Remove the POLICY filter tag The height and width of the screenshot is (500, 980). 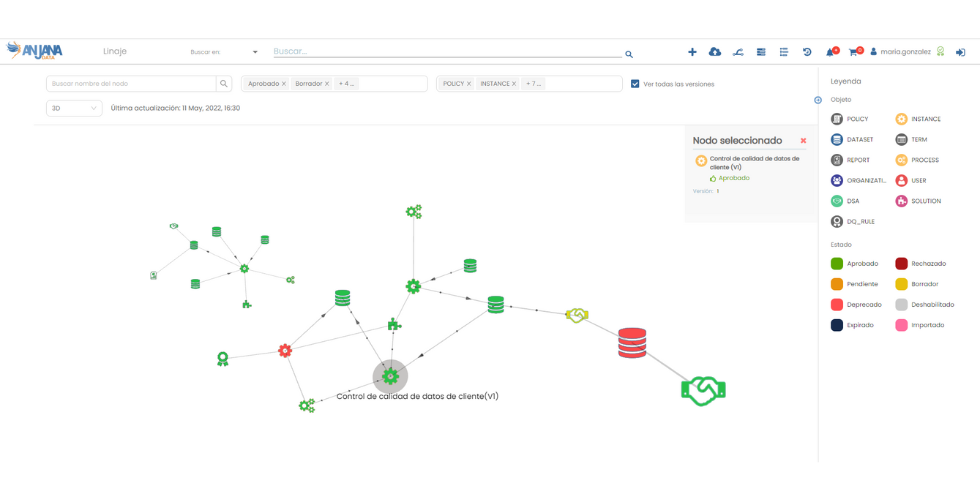point(469,84)
